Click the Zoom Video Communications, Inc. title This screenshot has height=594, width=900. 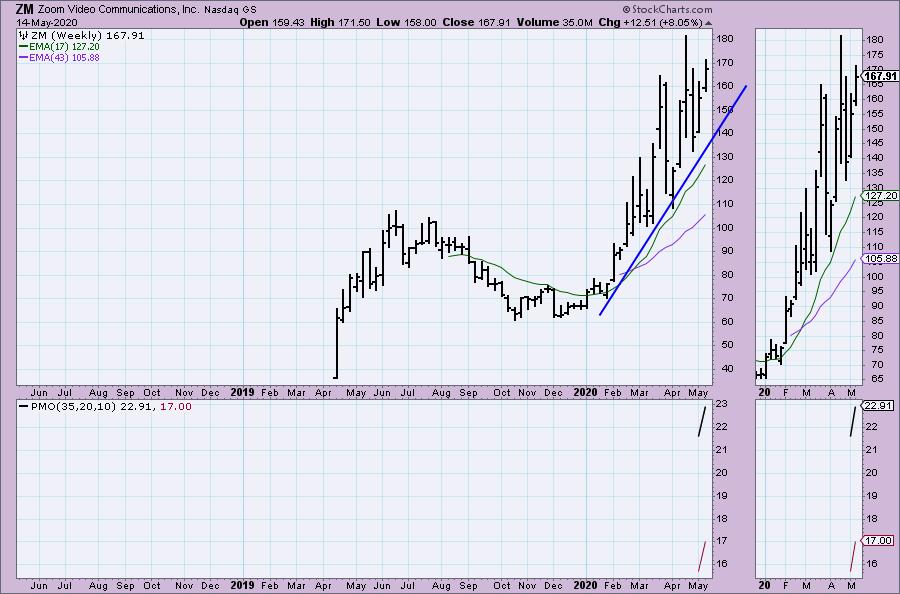coord(117,9)
